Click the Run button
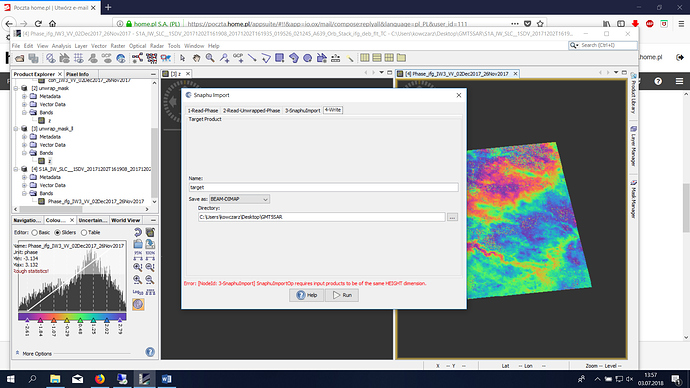Image resolution: width=690 pixels, height=388 pixels. 342,295
